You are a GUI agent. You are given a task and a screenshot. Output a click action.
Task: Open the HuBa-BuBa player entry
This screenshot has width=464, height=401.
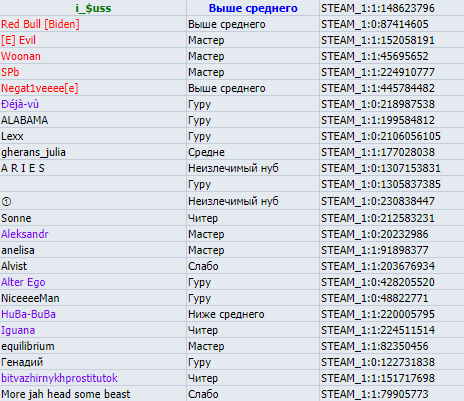coord(28,314)
